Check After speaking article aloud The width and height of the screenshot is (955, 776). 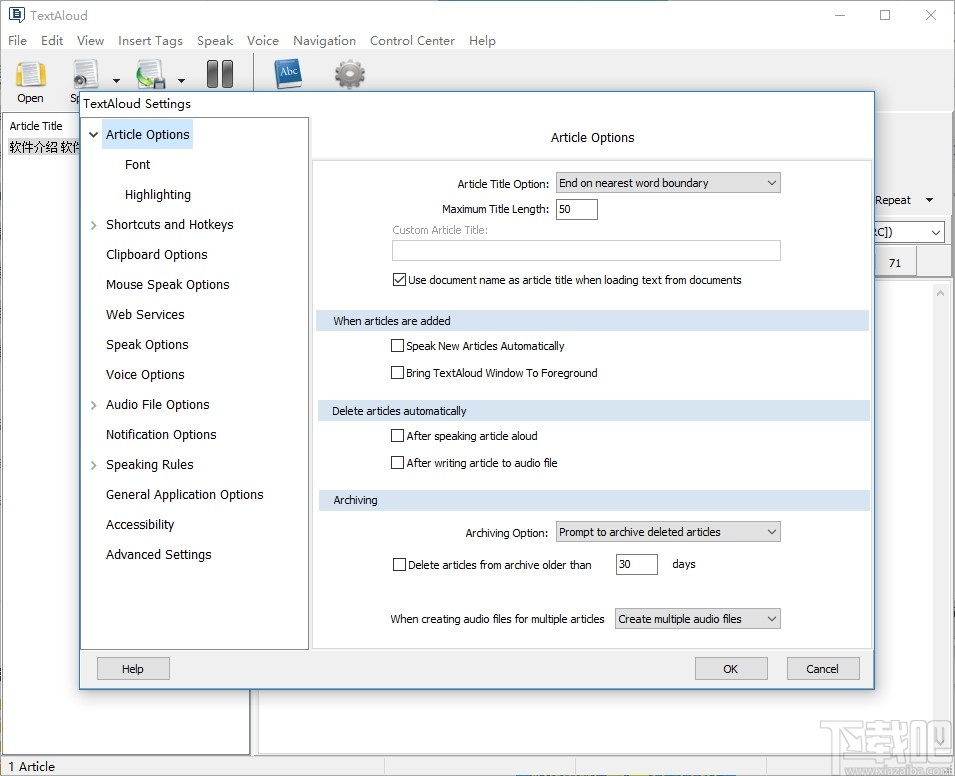397,436
